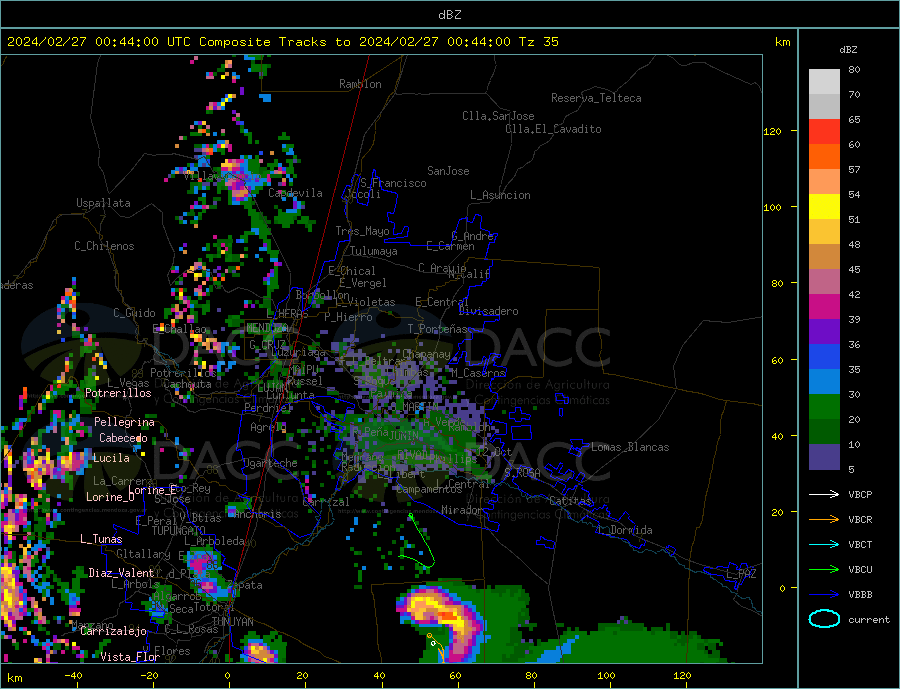Select the slate swatch between 10 and 5
The image size is (900, 689).
point(824,456)
